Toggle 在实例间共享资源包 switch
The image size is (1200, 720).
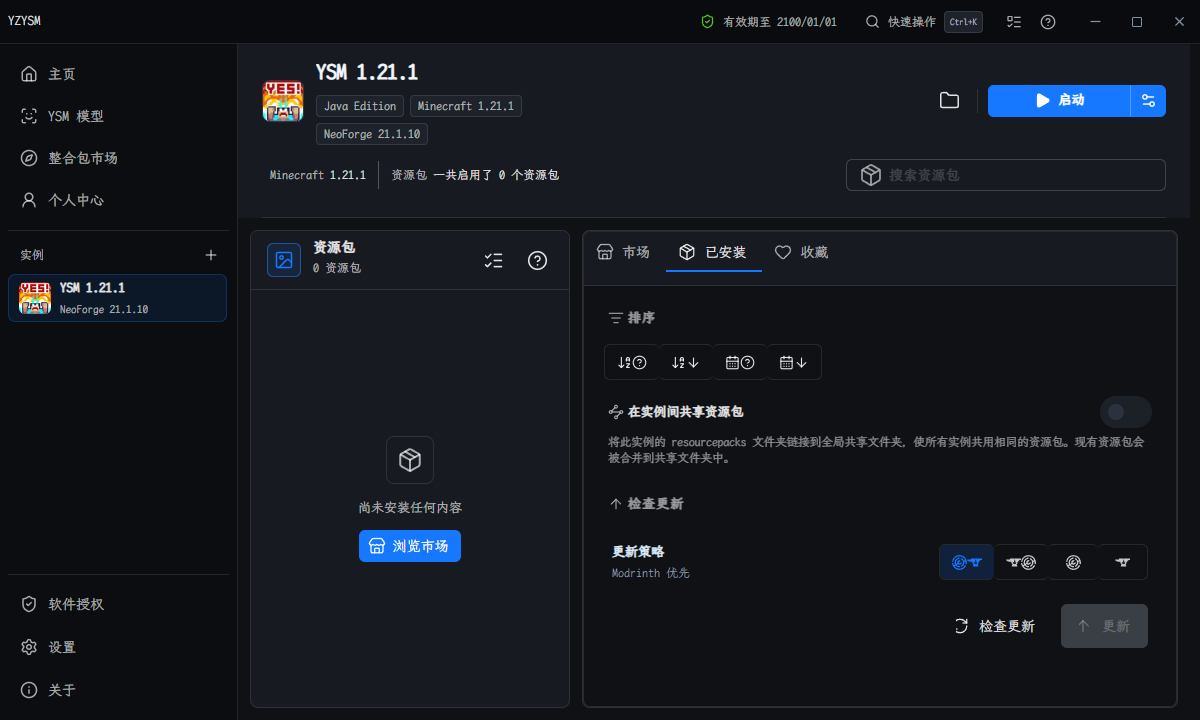point(1126,412)
